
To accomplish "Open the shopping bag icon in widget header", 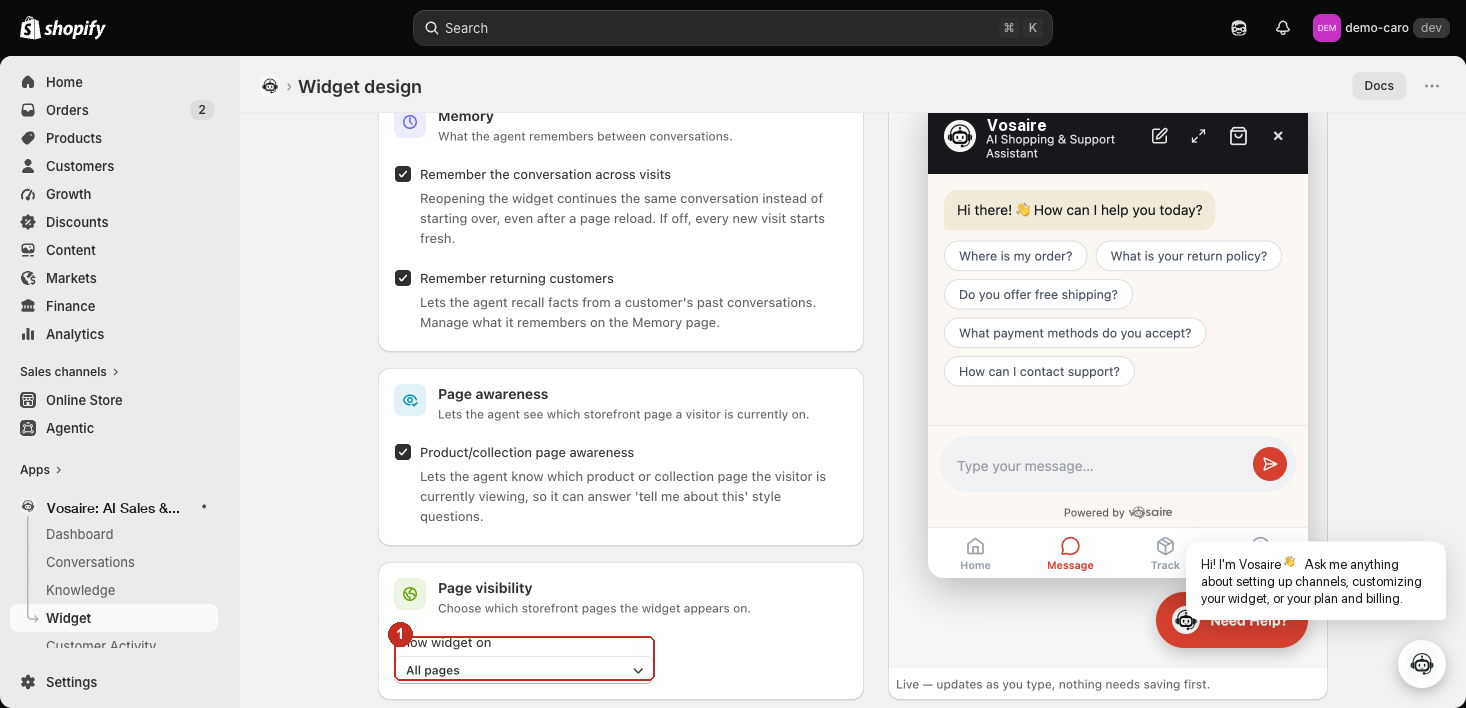I will 1238,136.
